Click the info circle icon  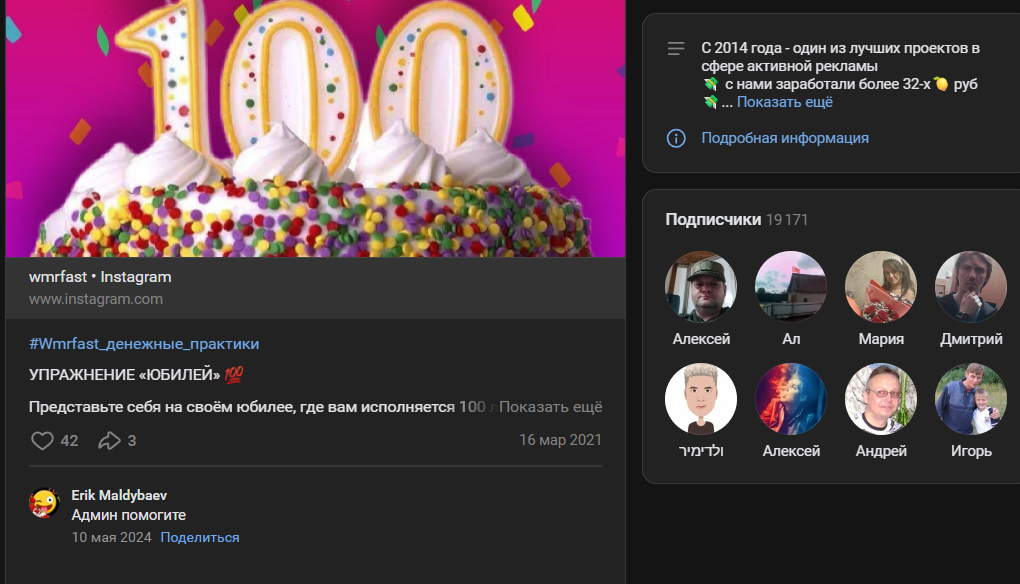676,138
